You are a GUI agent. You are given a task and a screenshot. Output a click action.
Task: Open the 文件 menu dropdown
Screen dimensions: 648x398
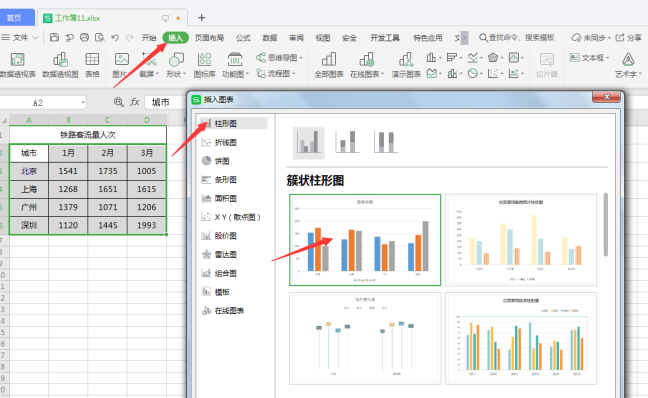point(20,38)
